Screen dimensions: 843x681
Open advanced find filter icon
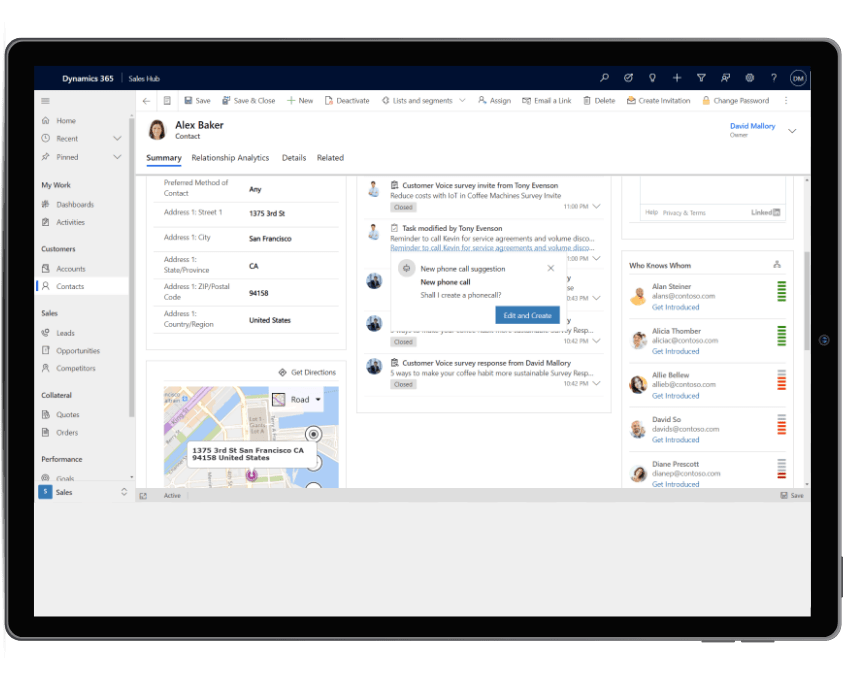click(x=701, y=78)
